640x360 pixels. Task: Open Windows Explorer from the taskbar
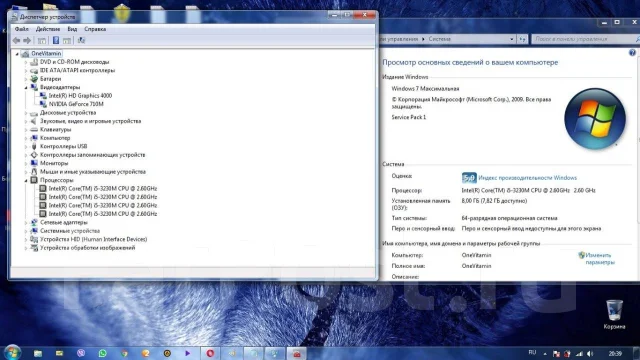(38, 353)
